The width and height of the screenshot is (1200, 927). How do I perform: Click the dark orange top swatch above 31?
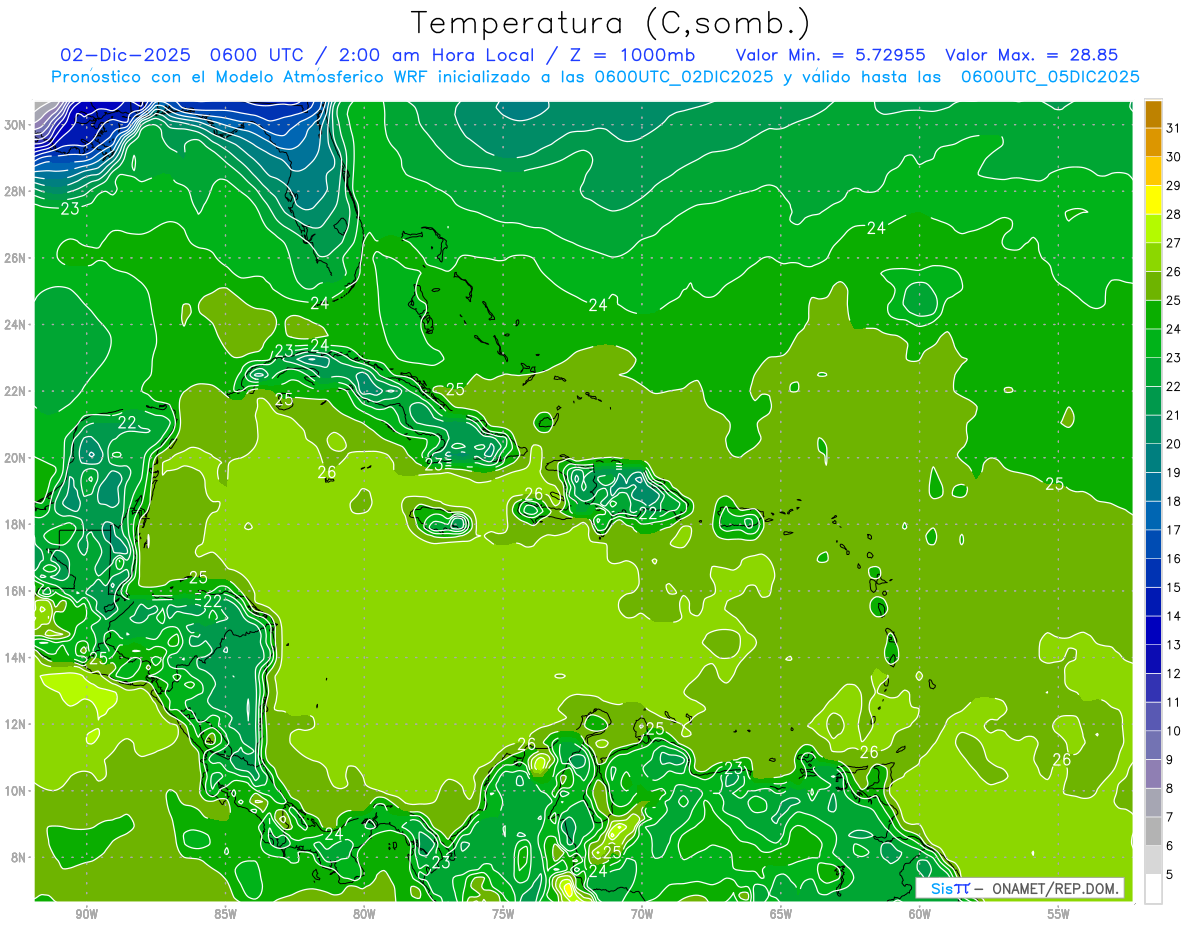(x=1153, y=114)
